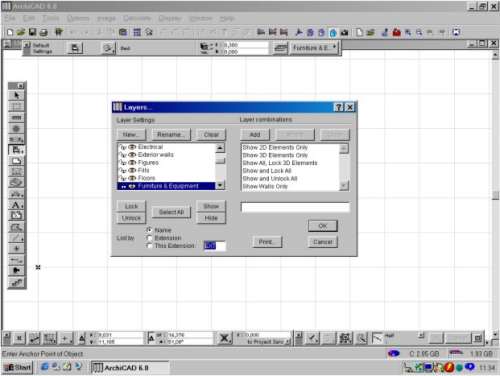
Task: Click the magnifier icon in the bottom toolbar
Action: point(361,338)
